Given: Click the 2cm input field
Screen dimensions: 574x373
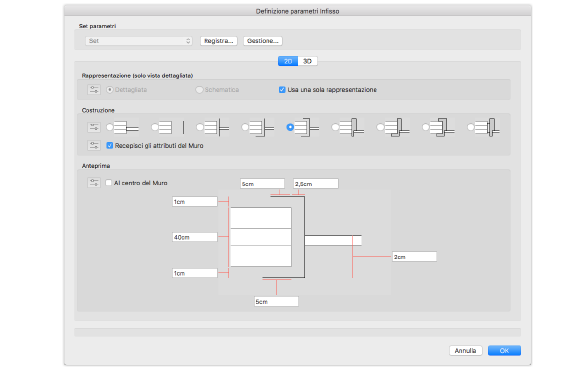Looking at the screenshot, I should tap(414, 257).
